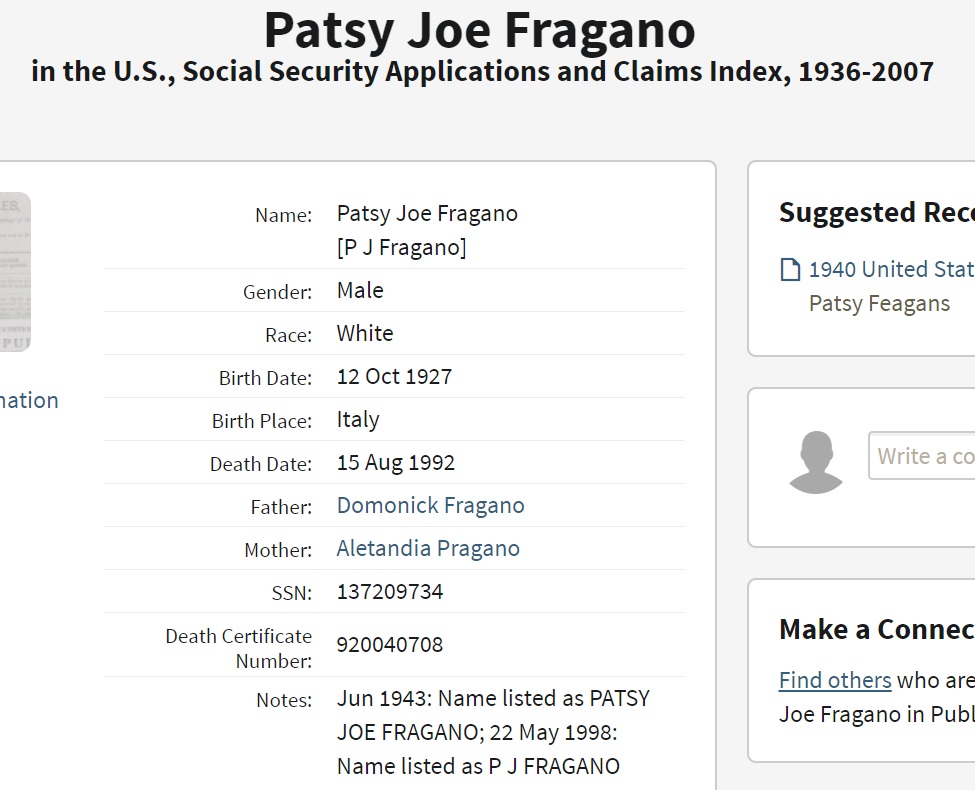Open the 1940 United States suggested record

click(890, 269)
